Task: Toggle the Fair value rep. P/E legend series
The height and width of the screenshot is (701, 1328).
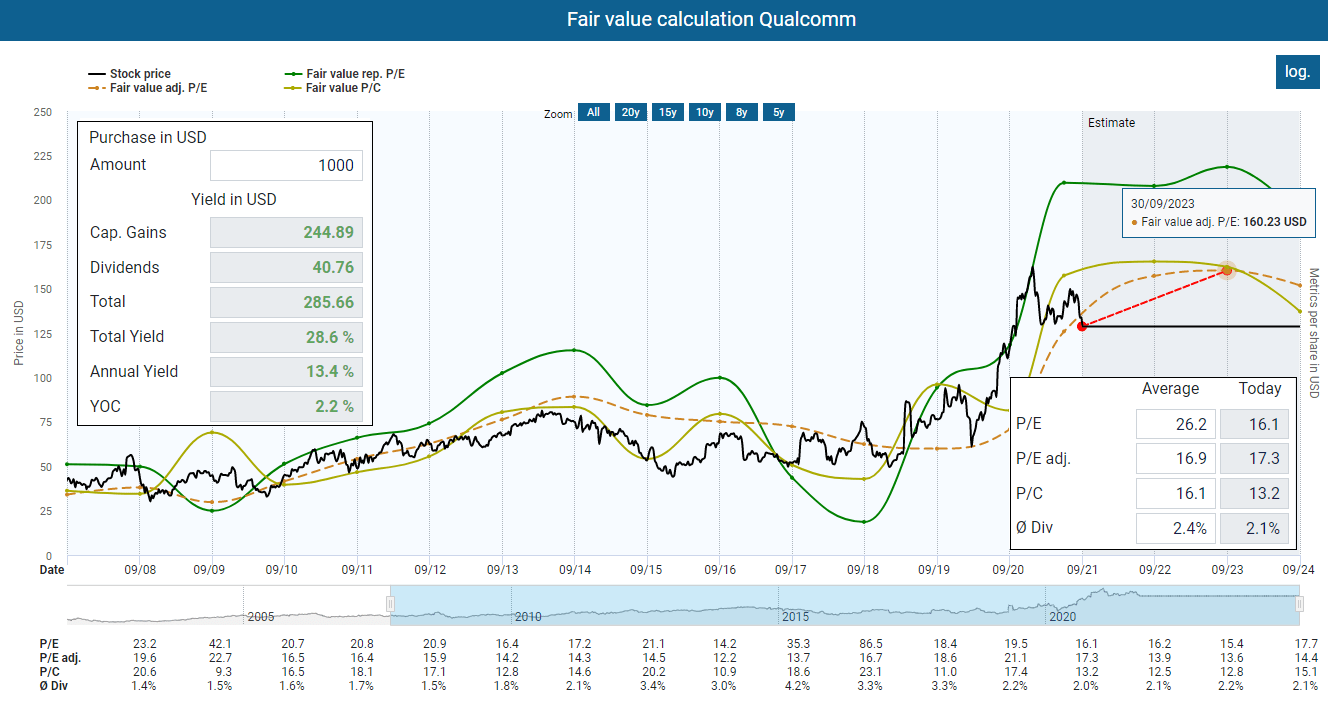Action: click(345, 74)
